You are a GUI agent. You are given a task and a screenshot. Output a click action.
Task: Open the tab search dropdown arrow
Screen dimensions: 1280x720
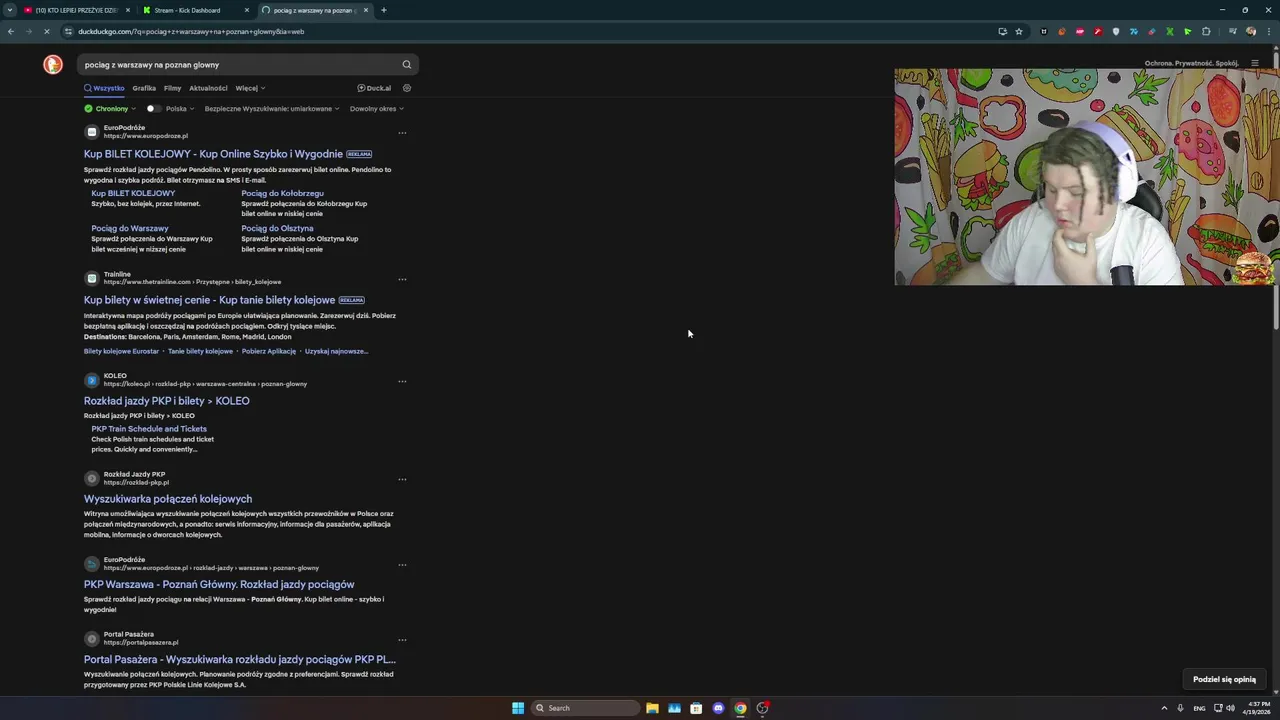point(10,10)
